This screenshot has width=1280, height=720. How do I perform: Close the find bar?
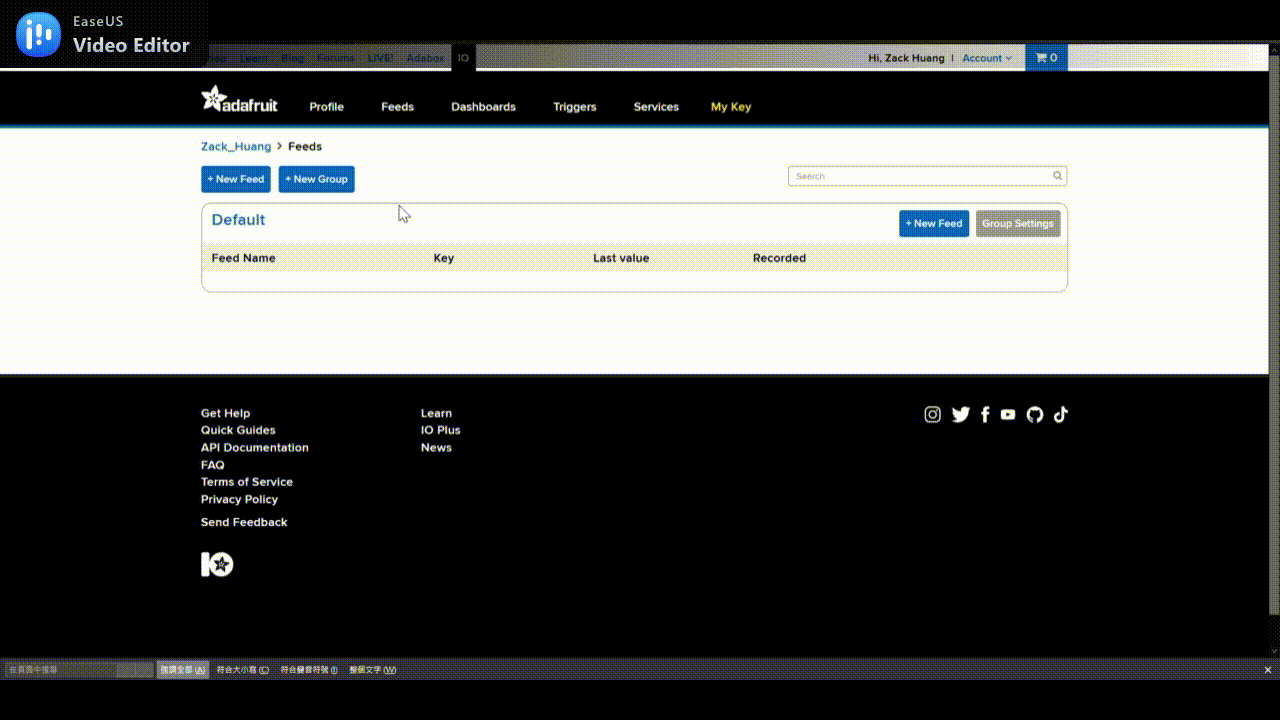click(1268, 670)
